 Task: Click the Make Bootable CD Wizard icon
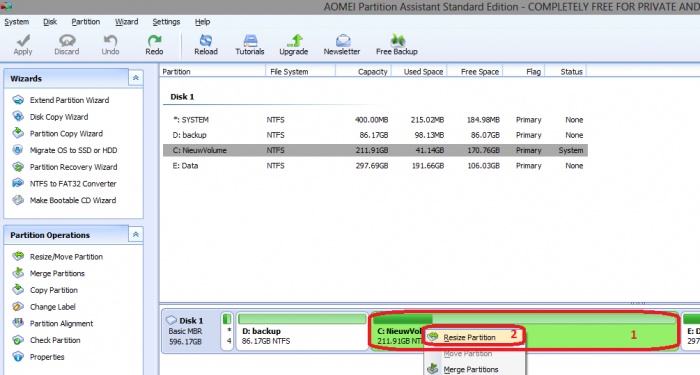(x=18, y=200)
